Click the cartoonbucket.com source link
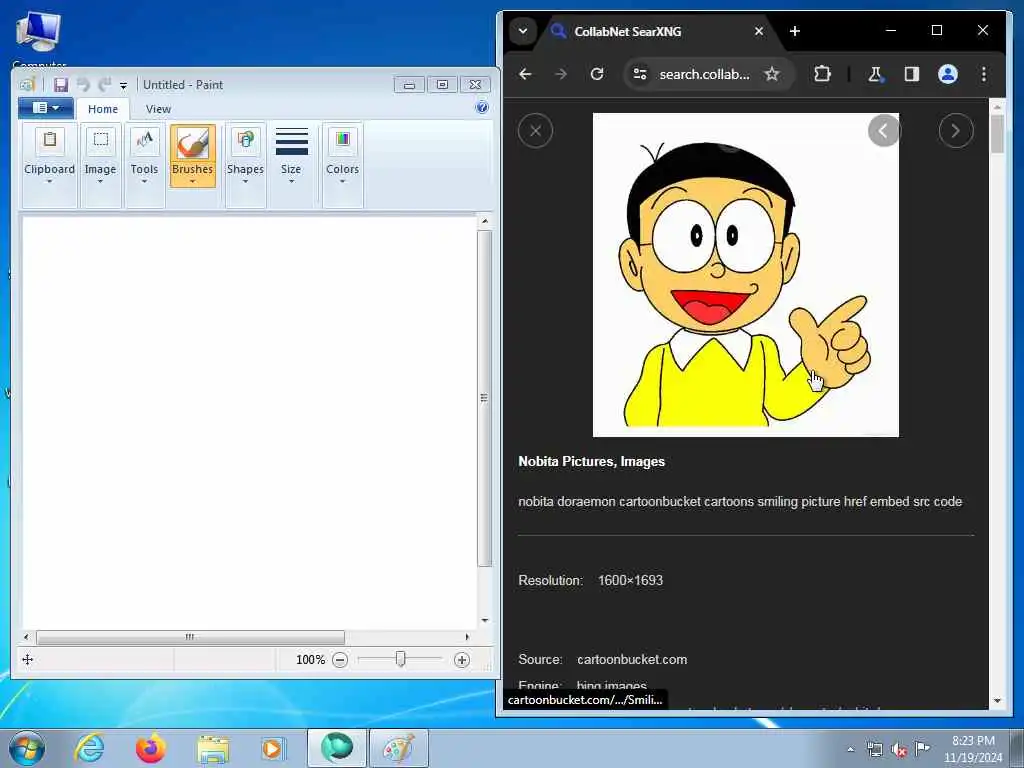This screenshot has height=768, width=1024. pyautogui.click(x=632, y=660)
